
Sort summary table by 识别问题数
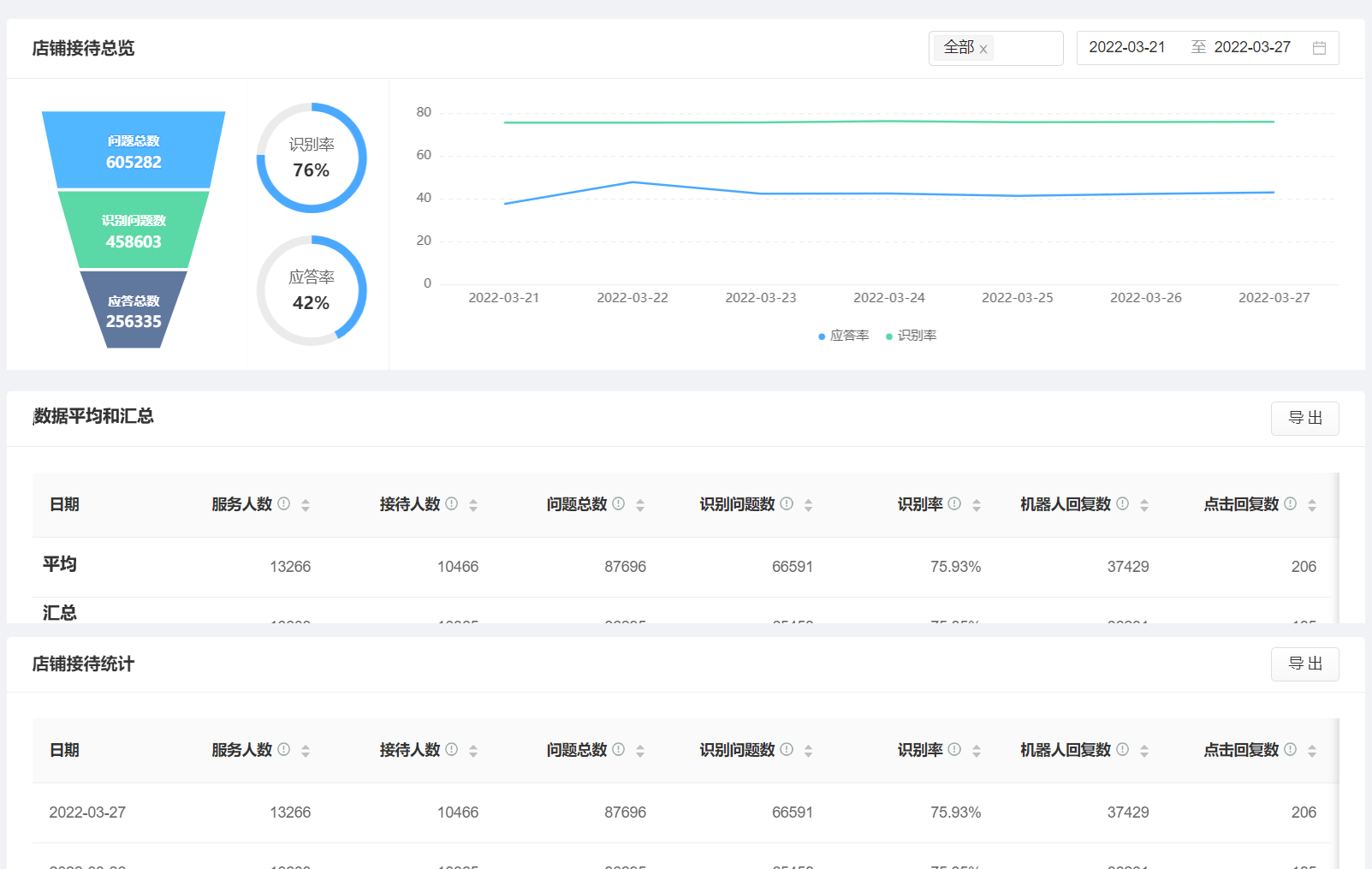tap(808, 505)
